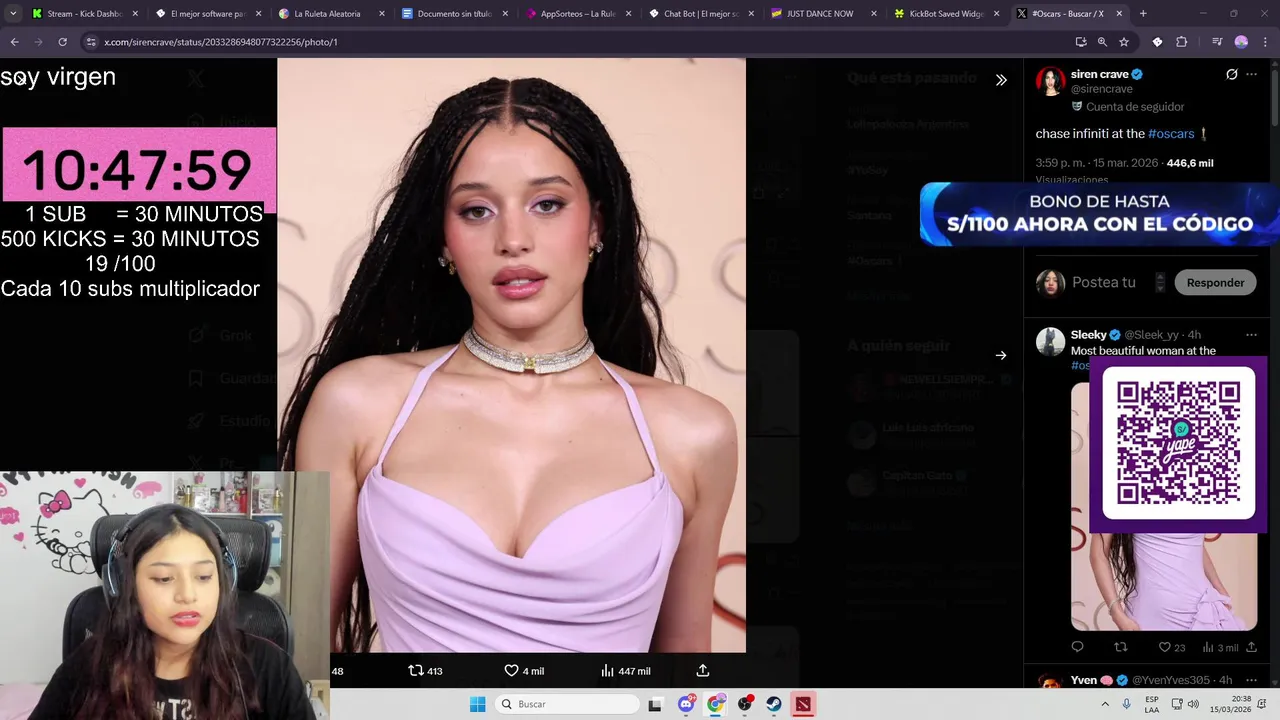The image size is (1280, 720).
Task: Open the @sirencrave handle link
Action: [x=1102, y=89]
